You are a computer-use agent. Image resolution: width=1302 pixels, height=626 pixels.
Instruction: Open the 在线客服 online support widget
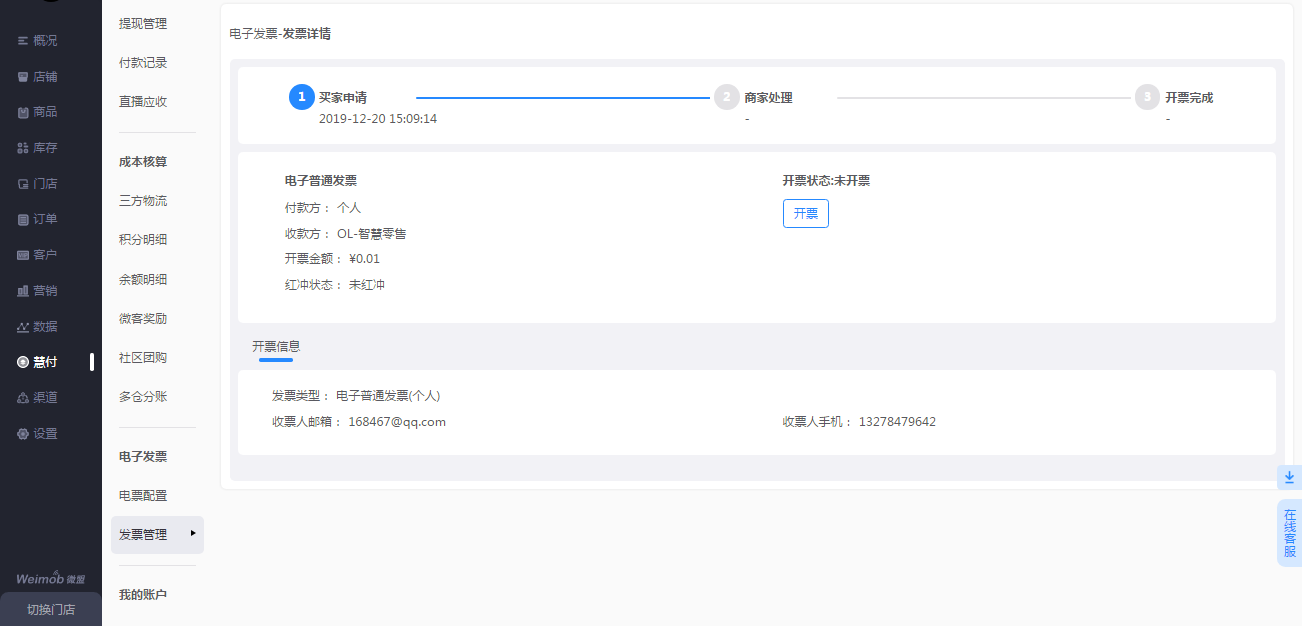click(1290, 533)
